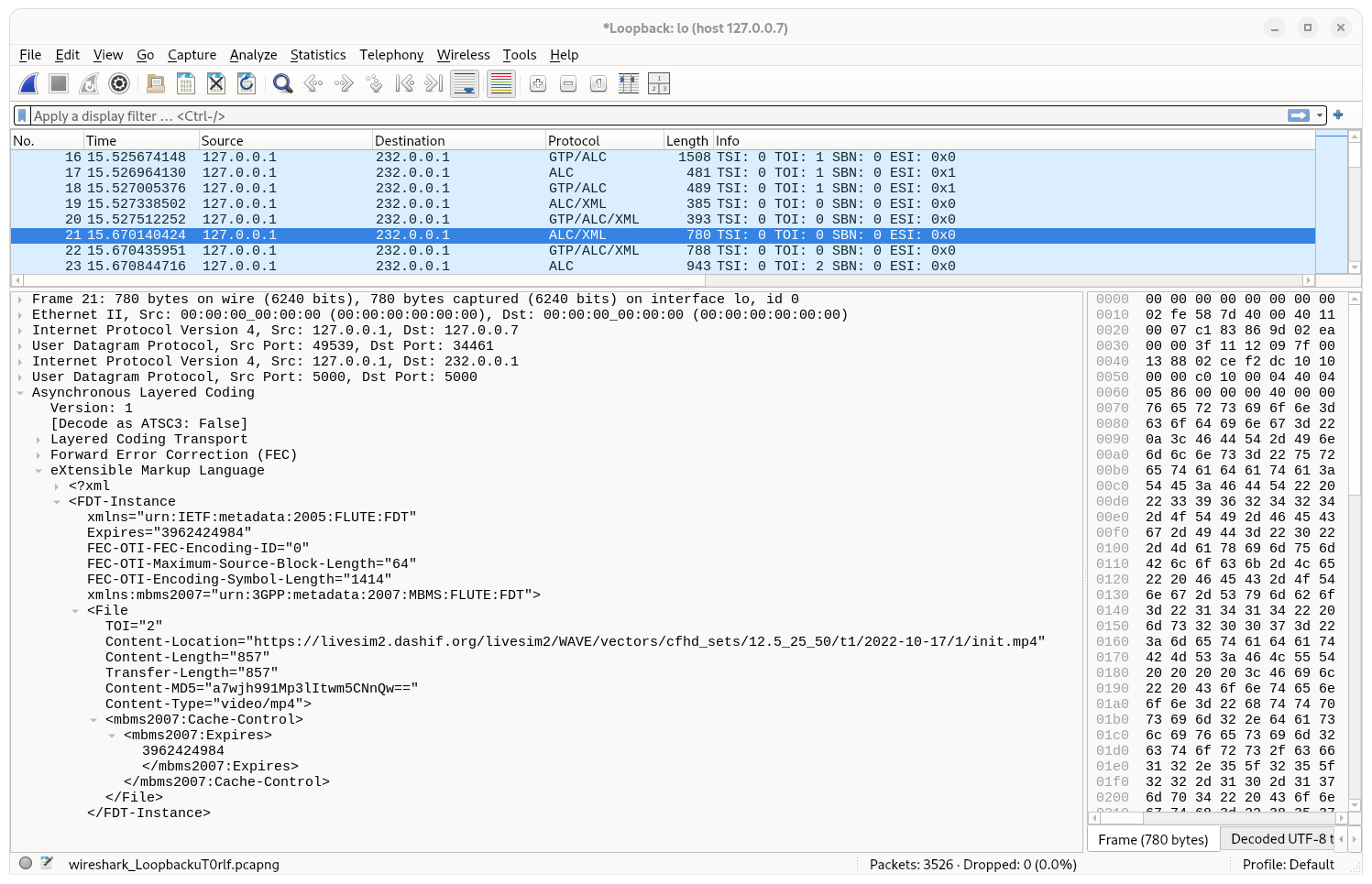Screen dimensions: 1372x884
Task: Expand Layered Coding Transport details
Action: point(37,439)
